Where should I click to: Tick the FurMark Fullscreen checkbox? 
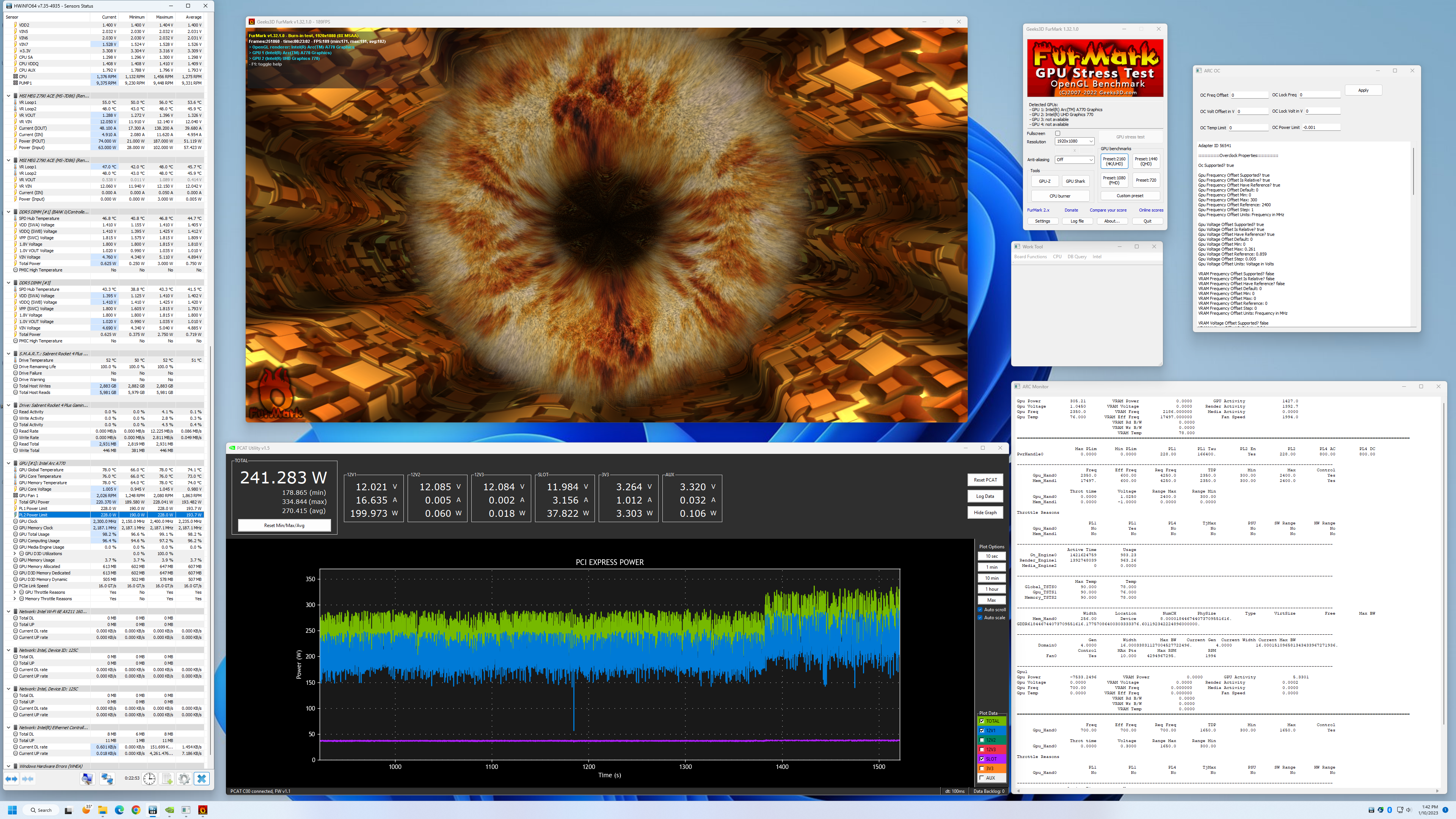coord(1057,133)
